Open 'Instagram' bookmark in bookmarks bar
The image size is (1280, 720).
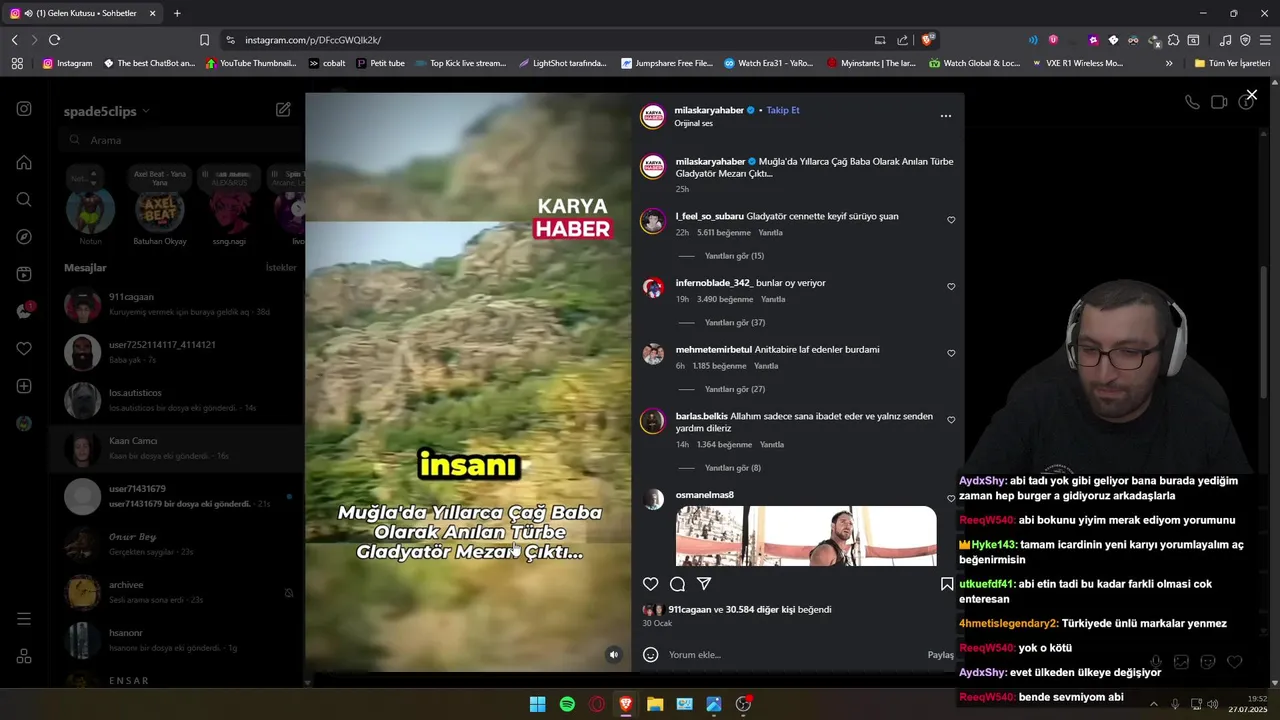point(67,63)
